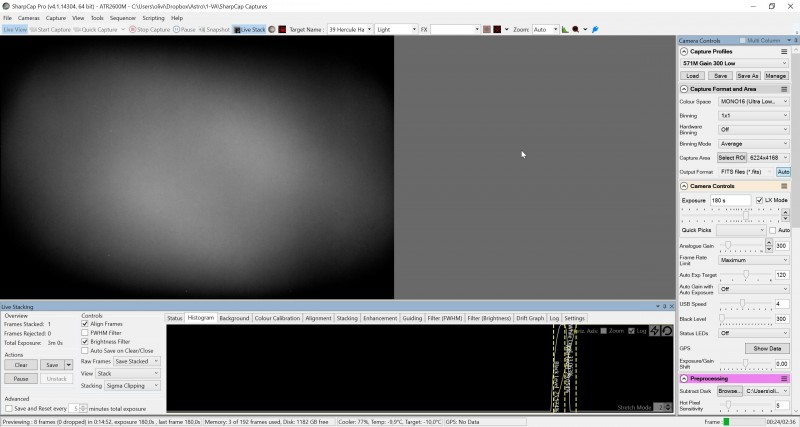Open the Capture Profiles hamburger menu

tap(784, 52)
